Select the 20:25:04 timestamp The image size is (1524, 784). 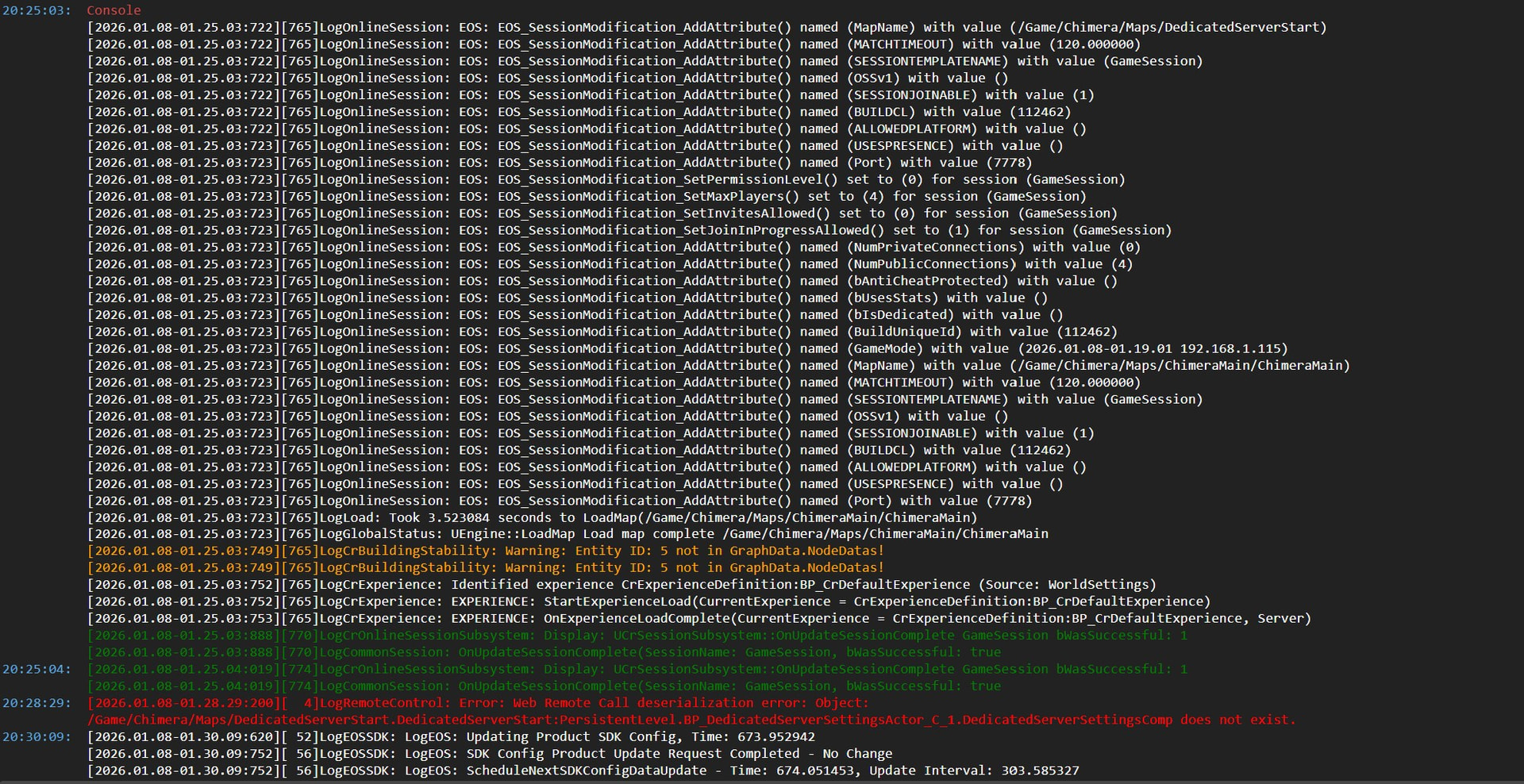(x=37, y=670)
